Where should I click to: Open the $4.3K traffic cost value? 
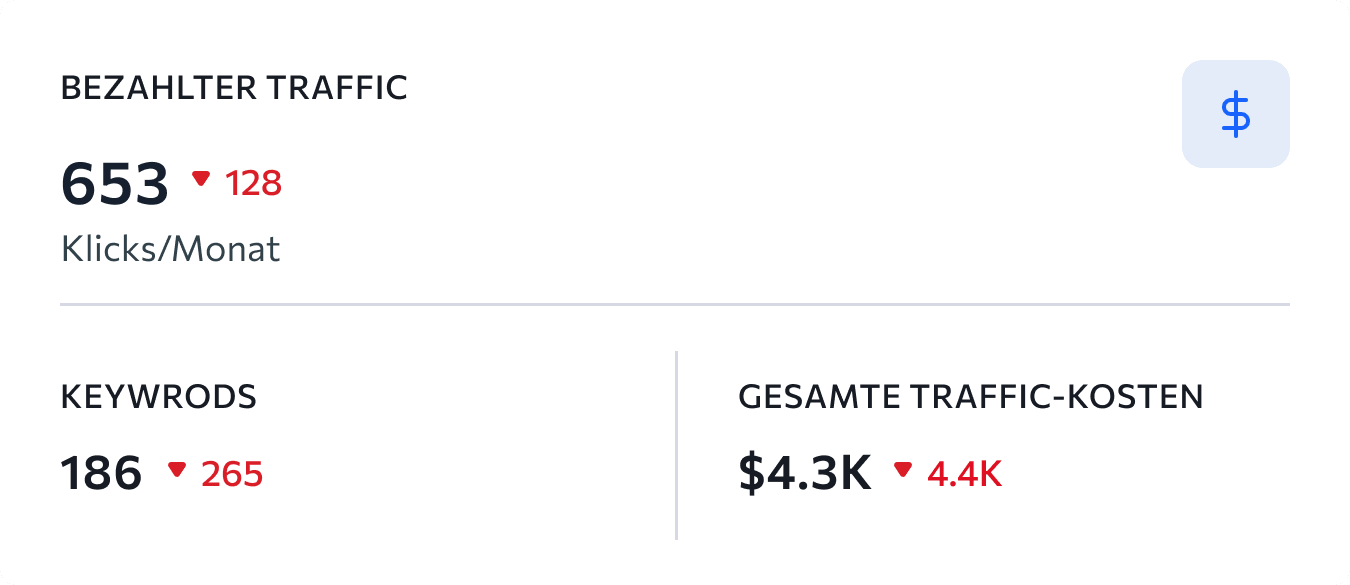tap(805, 473)
